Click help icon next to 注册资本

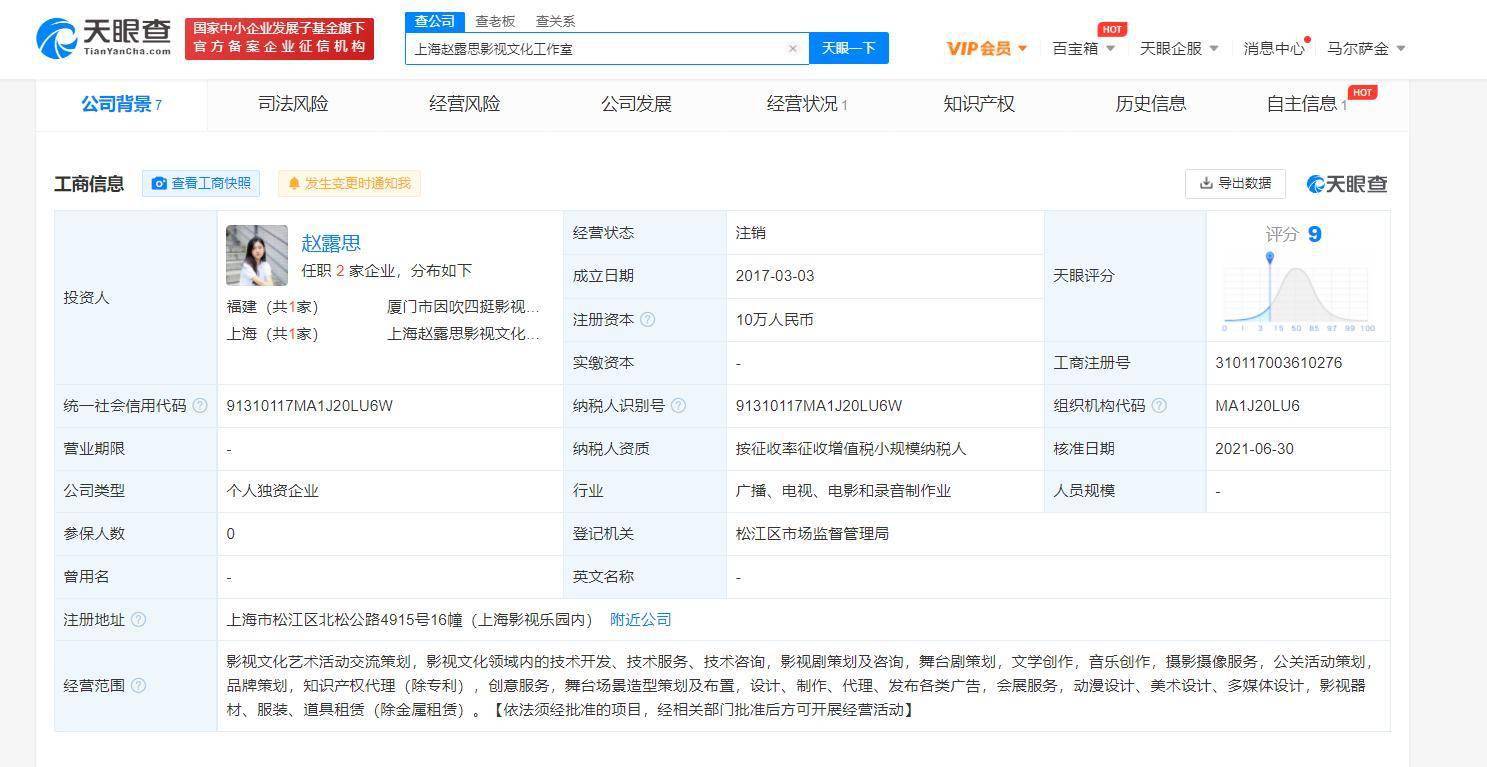[x=648, y=320]
